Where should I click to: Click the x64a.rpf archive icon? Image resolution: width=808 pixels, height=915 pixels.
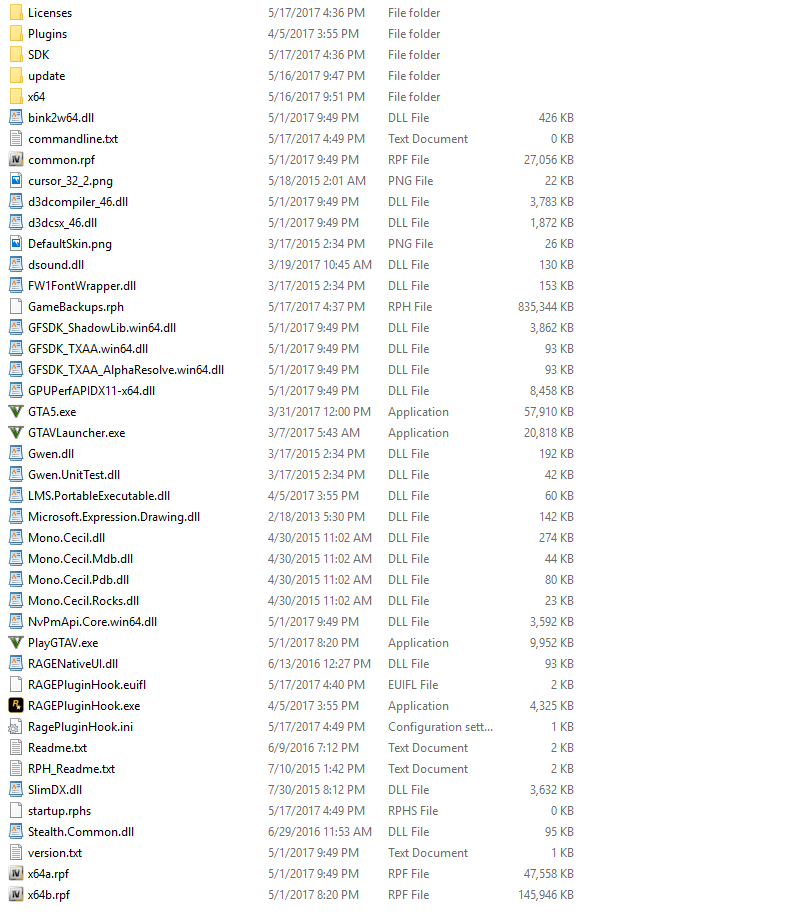point(16,874)
